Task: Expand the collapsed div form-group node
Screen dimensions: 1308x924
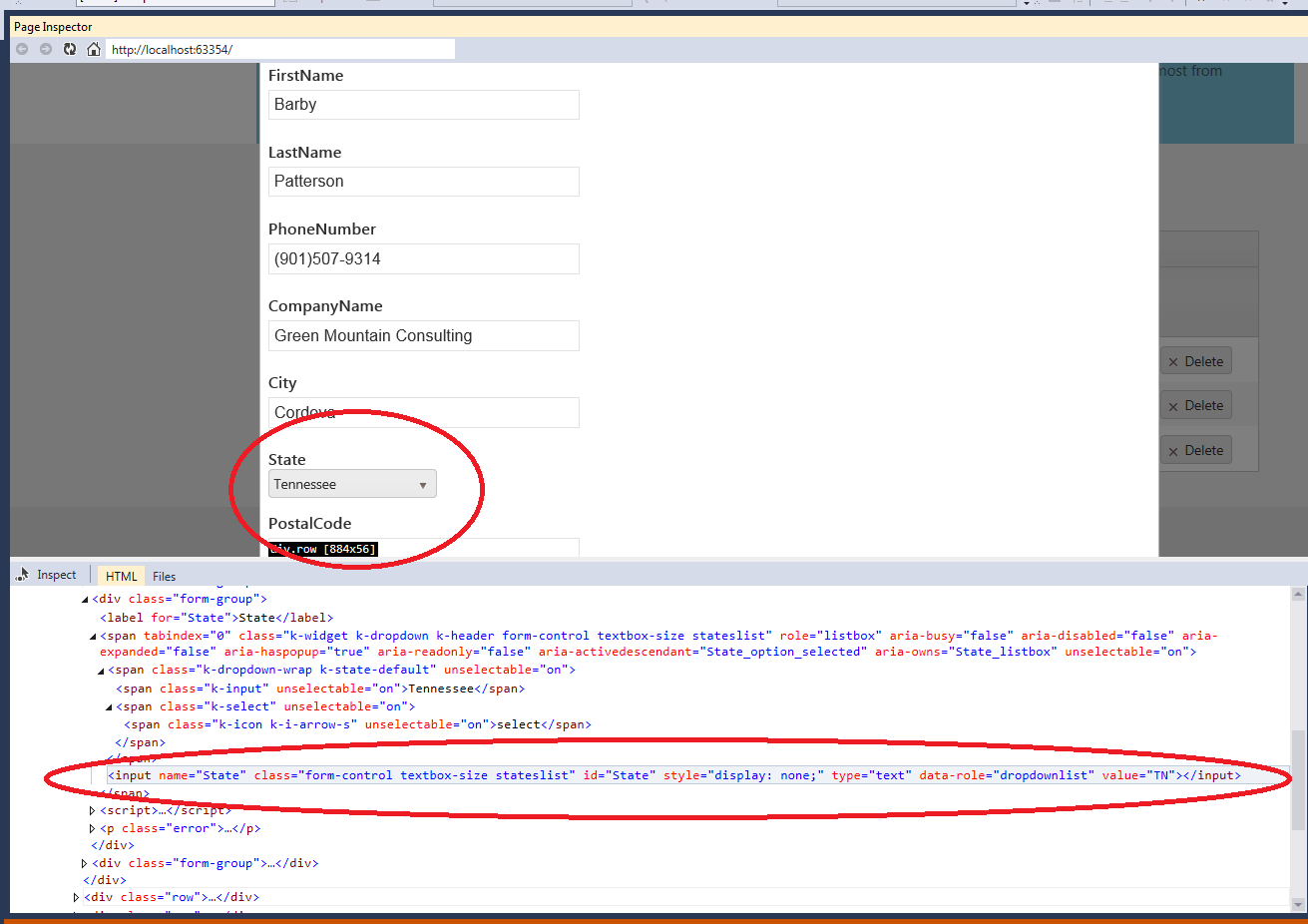Action: click(x=85, y=863)
